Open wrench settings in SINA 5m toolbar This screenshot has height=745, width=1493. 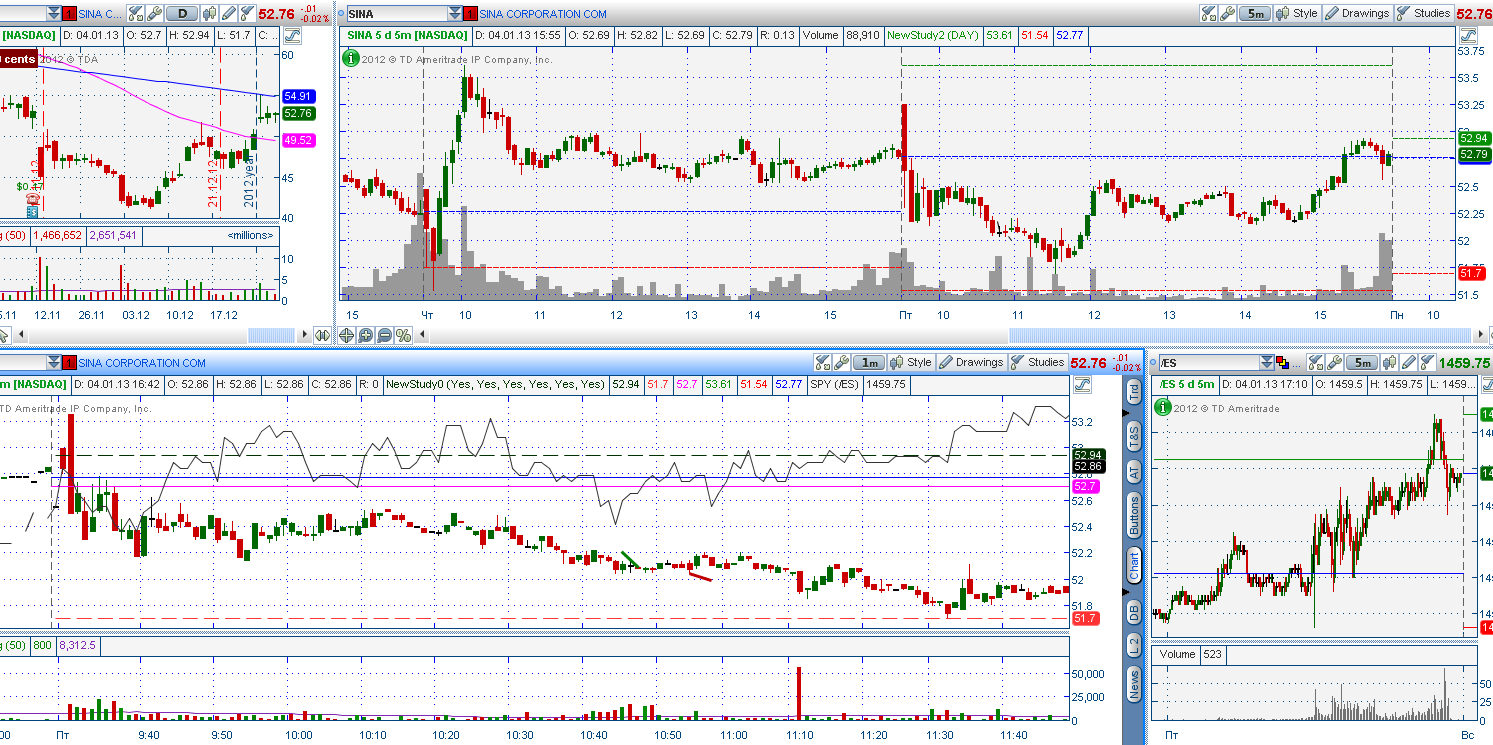1227,13
